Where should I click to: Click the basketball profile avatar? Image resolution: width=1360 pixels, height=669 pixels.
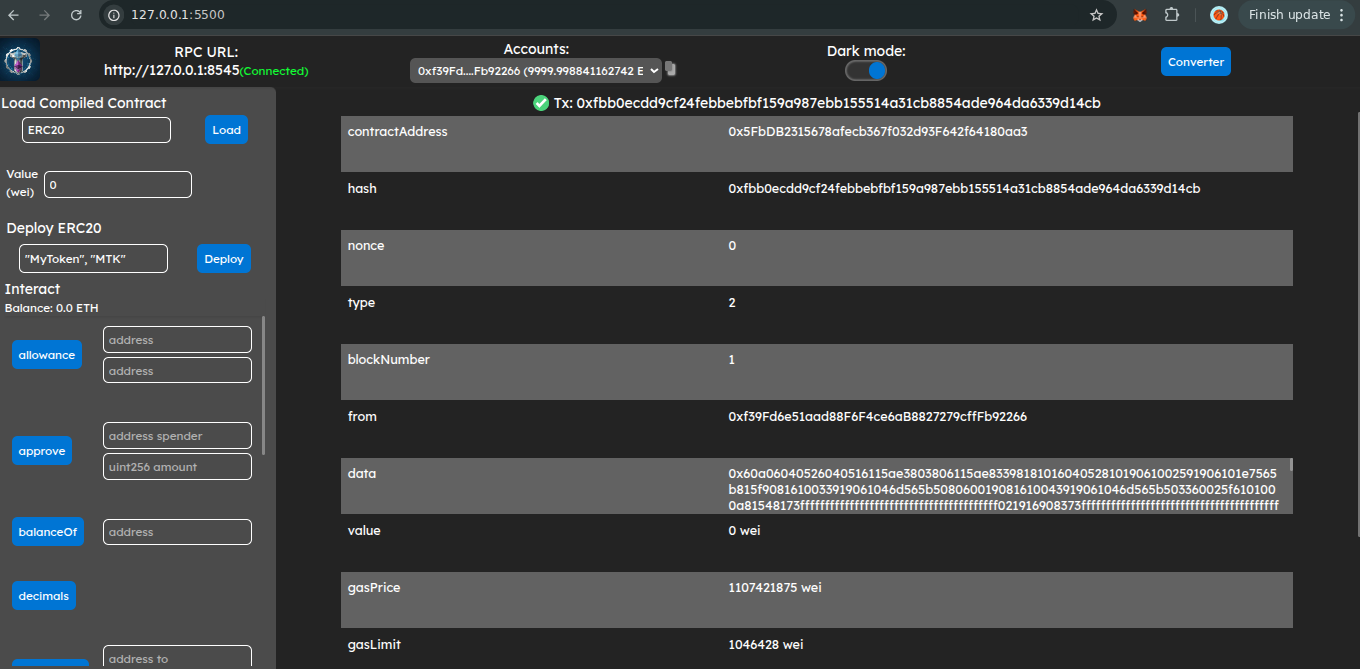[1218, 15]
